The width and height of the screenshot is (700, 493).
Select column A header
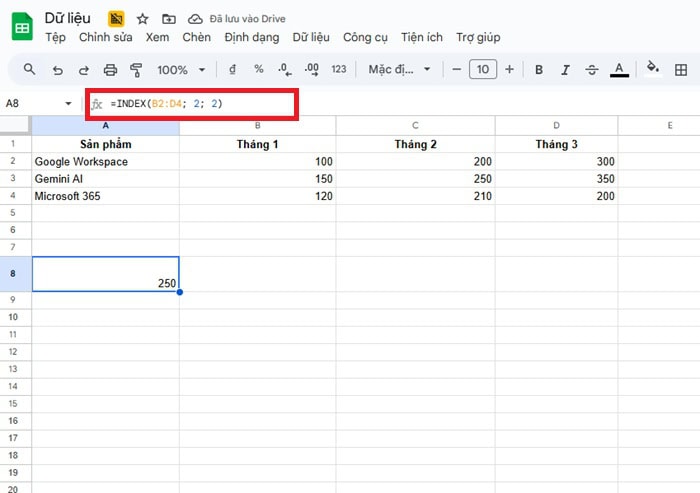[x=106, y=125]
